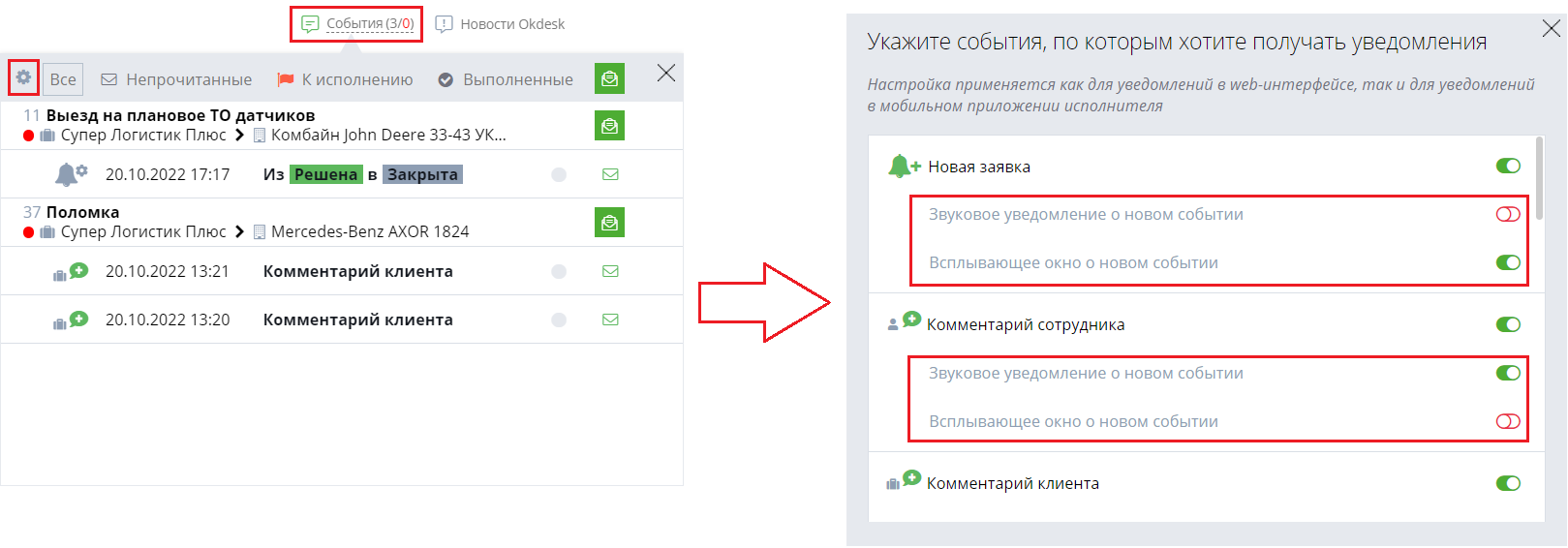The image size is (1568, 548).
Task: Click chevron arrow in ticket 11 breadcrumb
Action: coord(239,135)
